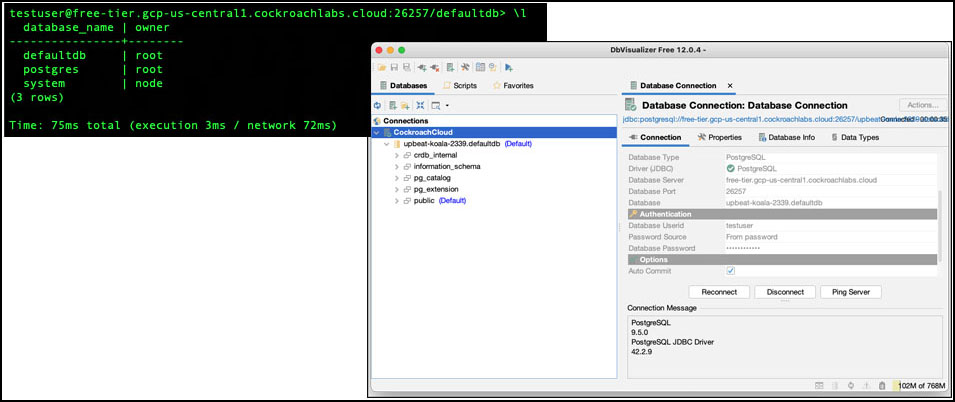Collapse the upbeat-koala-2339.defaultdb node

[x=387, y=144]
